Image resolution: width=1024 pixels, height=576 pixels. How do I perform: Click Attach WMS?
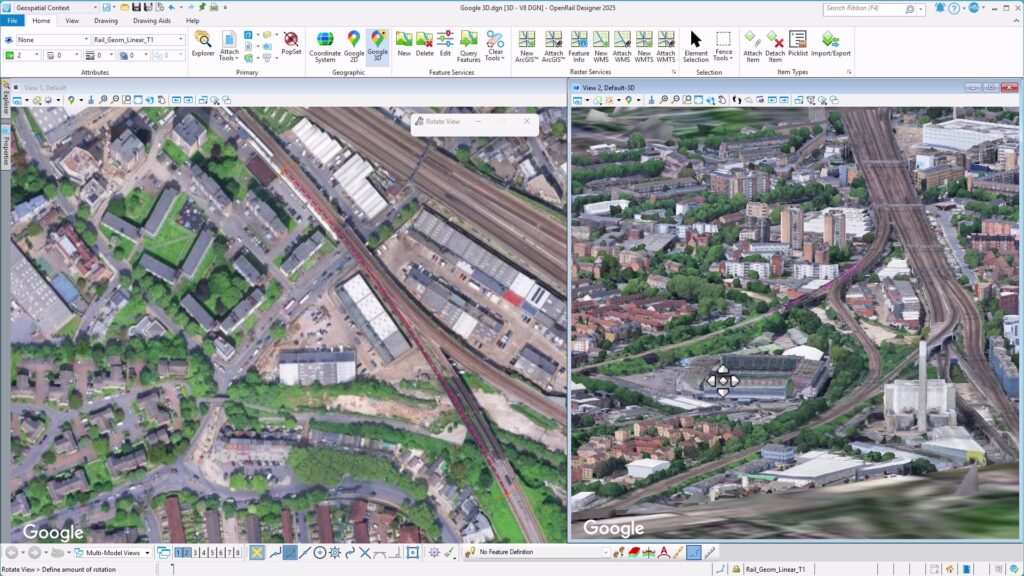(x=622, y=46)
